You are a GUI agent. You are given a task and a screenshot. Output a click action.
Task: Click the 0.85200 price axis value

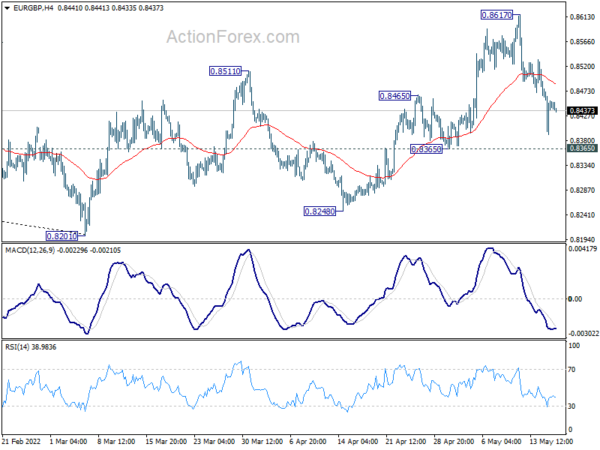click(x=582, y=67)
